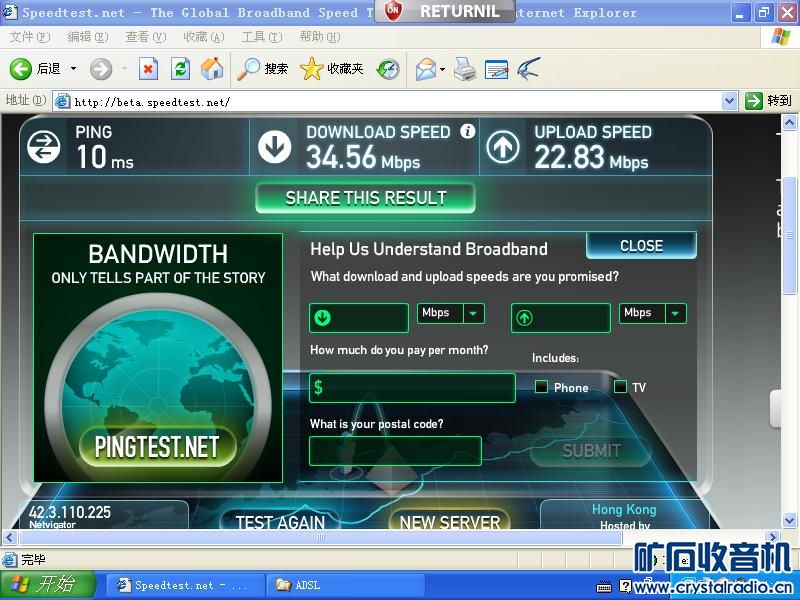Click the page icon in address bar
This screenshot has height=600, width=800.
tap(63, 101)
